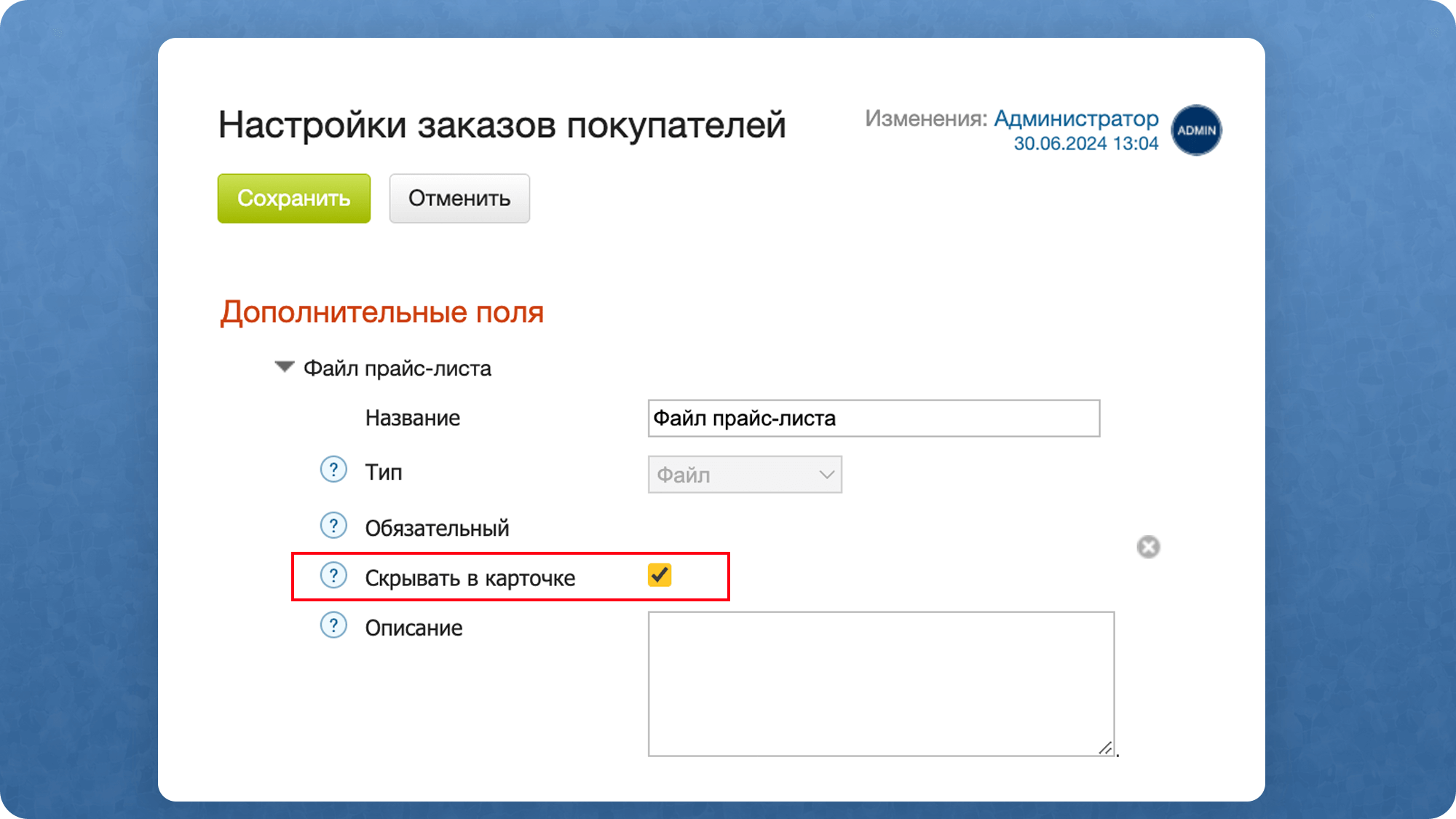Click the Скрывать в карточке label text

pos(470,578)
